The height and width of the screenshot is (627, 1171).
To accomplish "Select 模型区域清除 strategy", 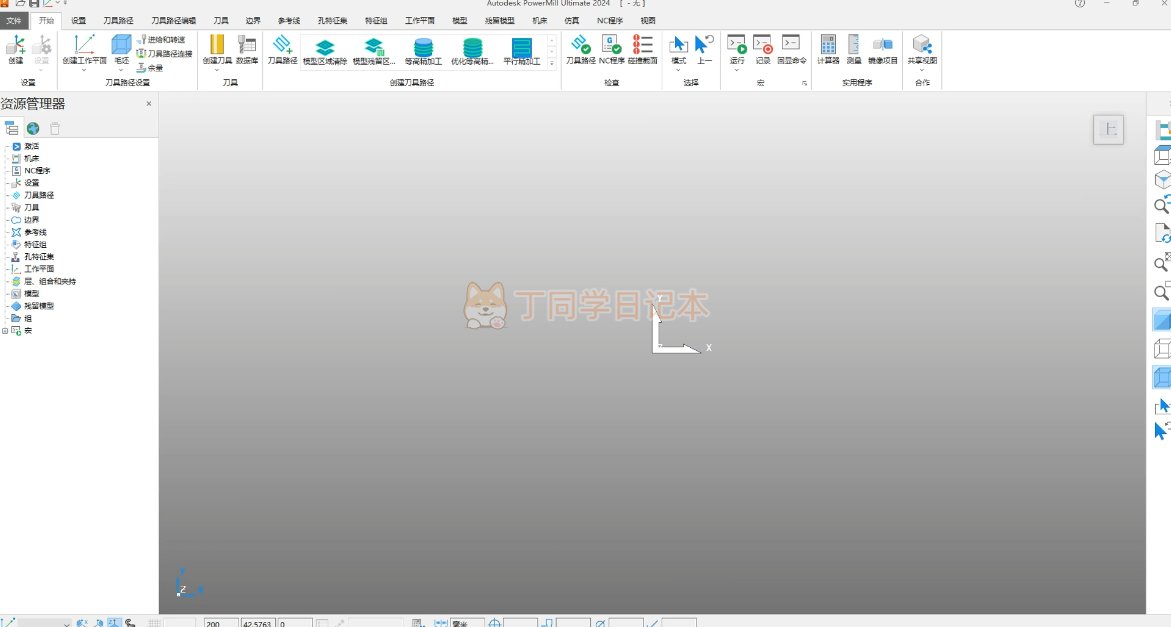I will click(325, 52).
